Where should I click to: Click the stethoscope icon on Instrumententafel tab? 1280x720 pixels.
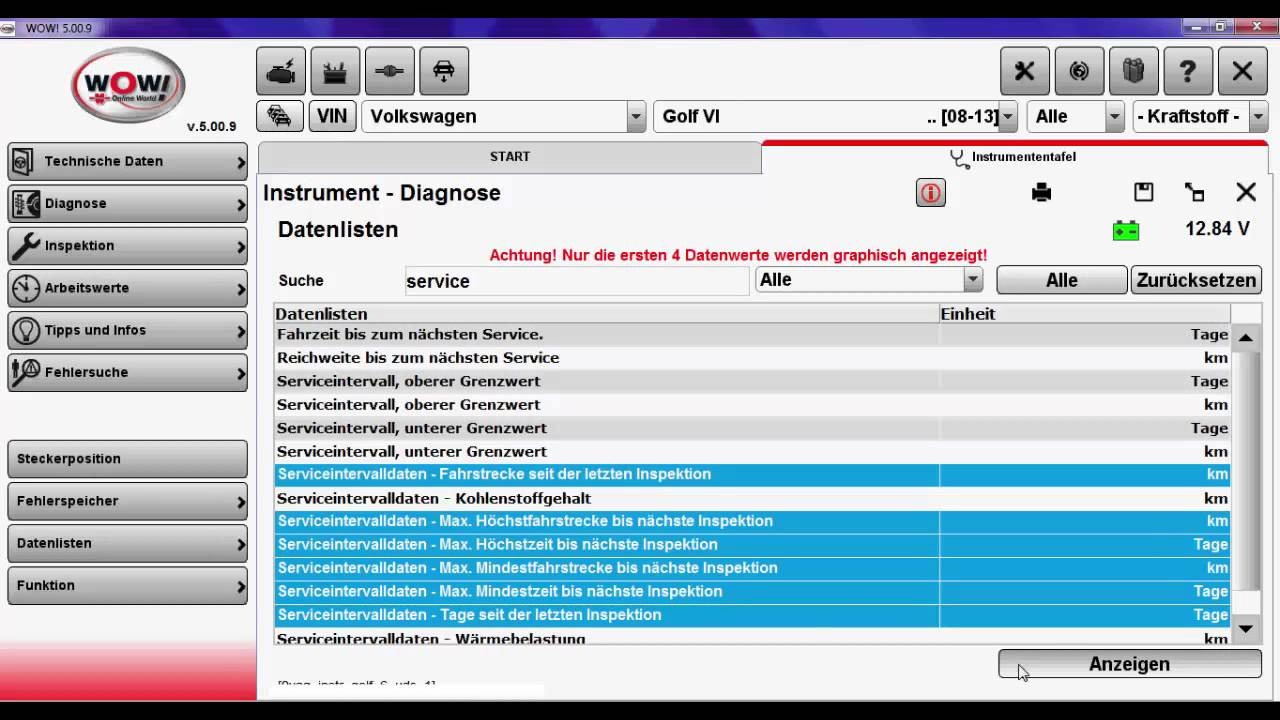click(959, 157)
